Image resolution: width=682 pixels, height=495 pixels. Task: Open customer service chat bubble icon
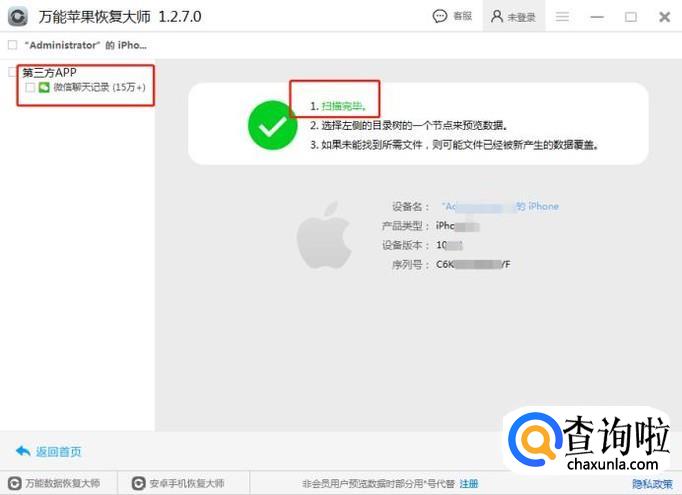440,16
